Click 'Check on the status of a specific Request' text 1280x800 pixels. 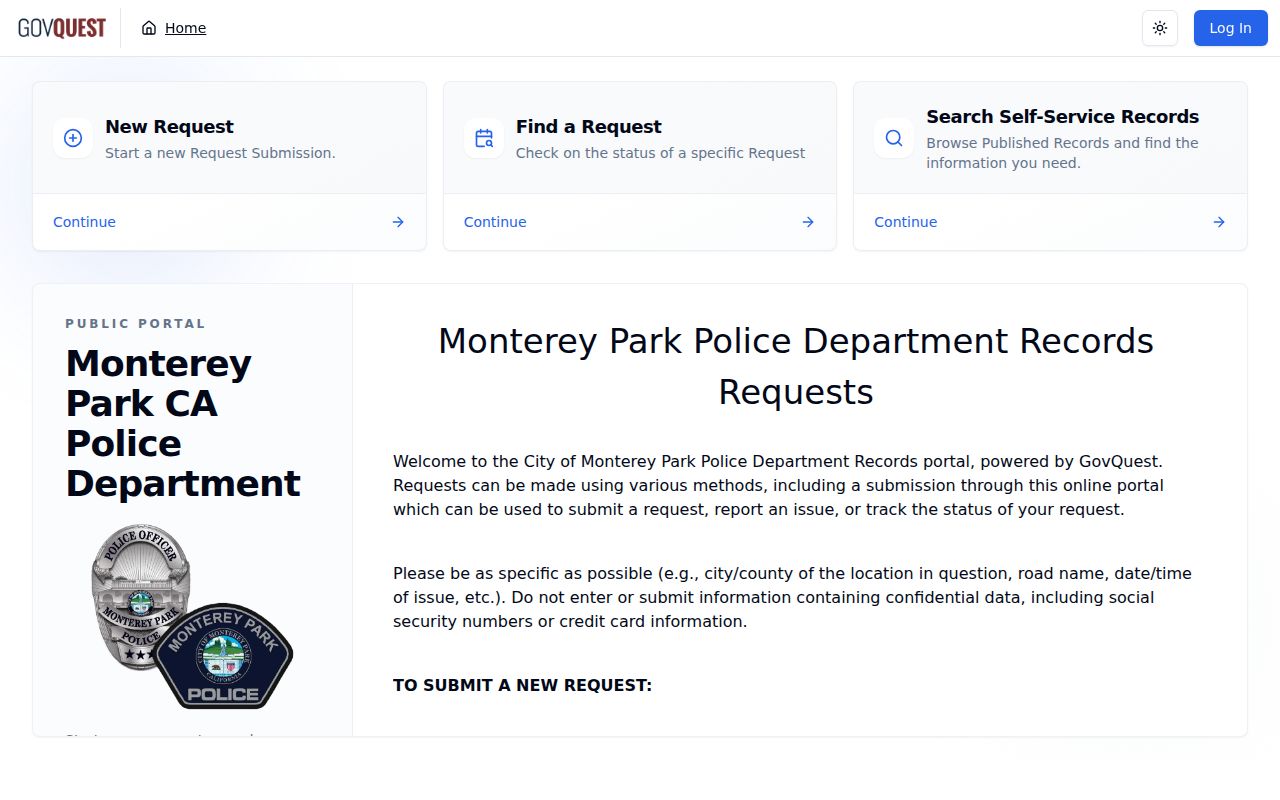660,153
